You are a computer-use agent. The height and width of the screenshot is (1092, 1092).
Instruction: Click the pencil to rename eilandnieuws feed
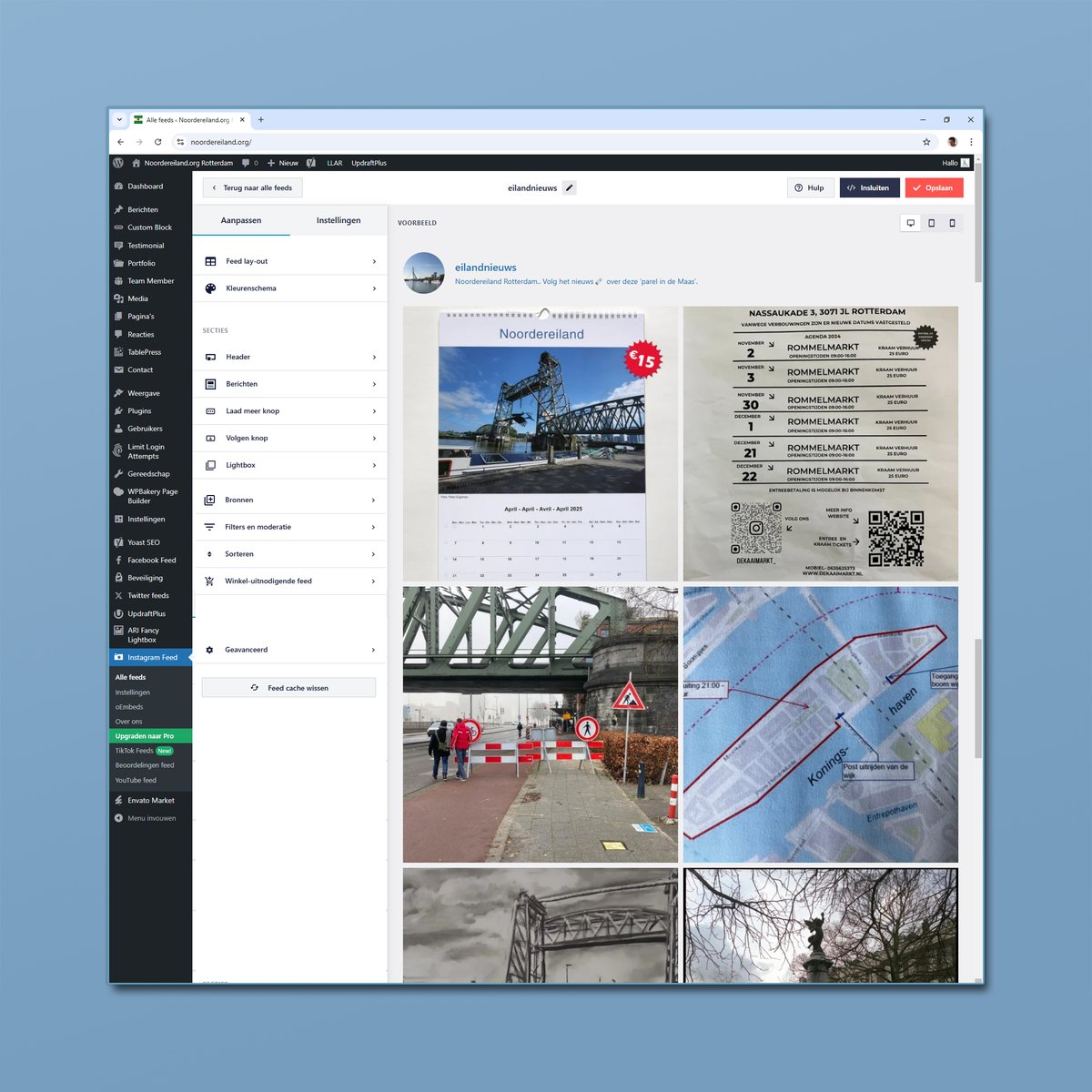[x=569, y=187]
